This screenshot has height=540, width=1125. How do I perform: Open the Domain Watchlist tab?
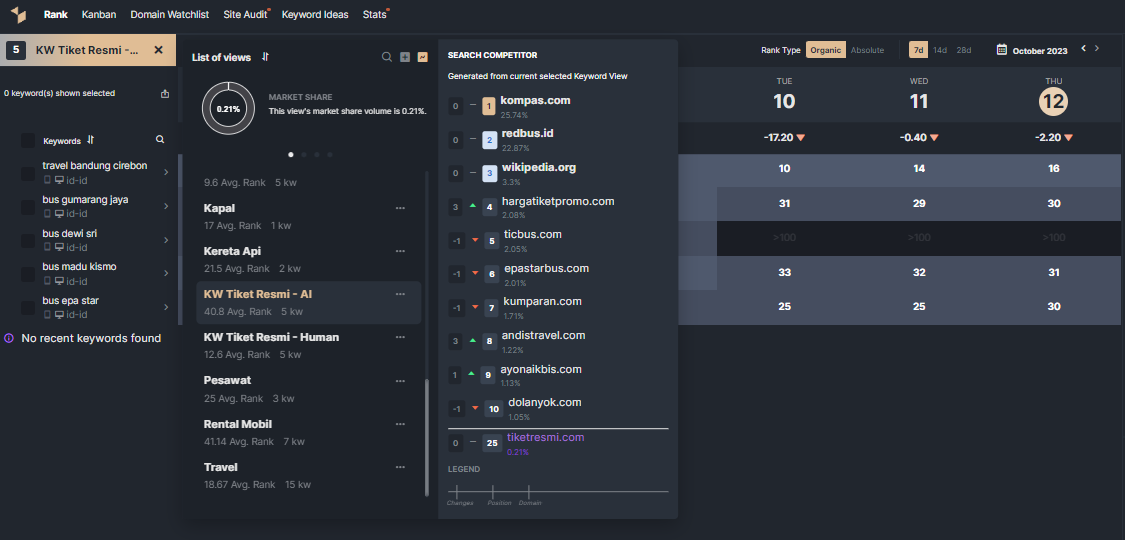171,14
